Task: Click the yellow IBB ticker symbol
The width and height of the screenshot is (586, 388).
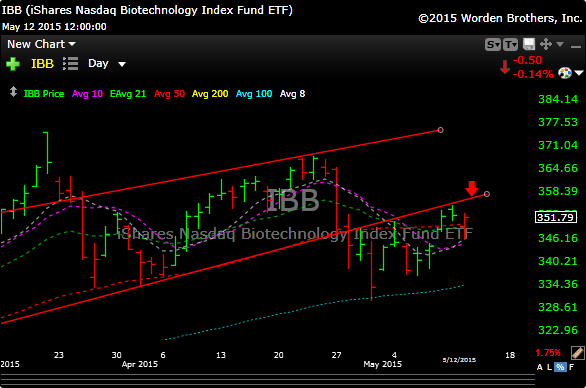Action: click(x=42, y=64)
